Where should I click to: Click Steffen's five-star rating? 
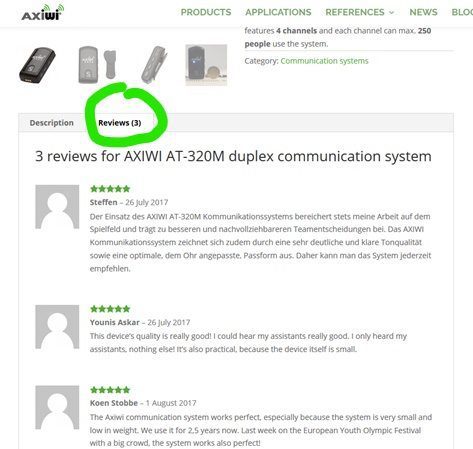coord(110,189)
